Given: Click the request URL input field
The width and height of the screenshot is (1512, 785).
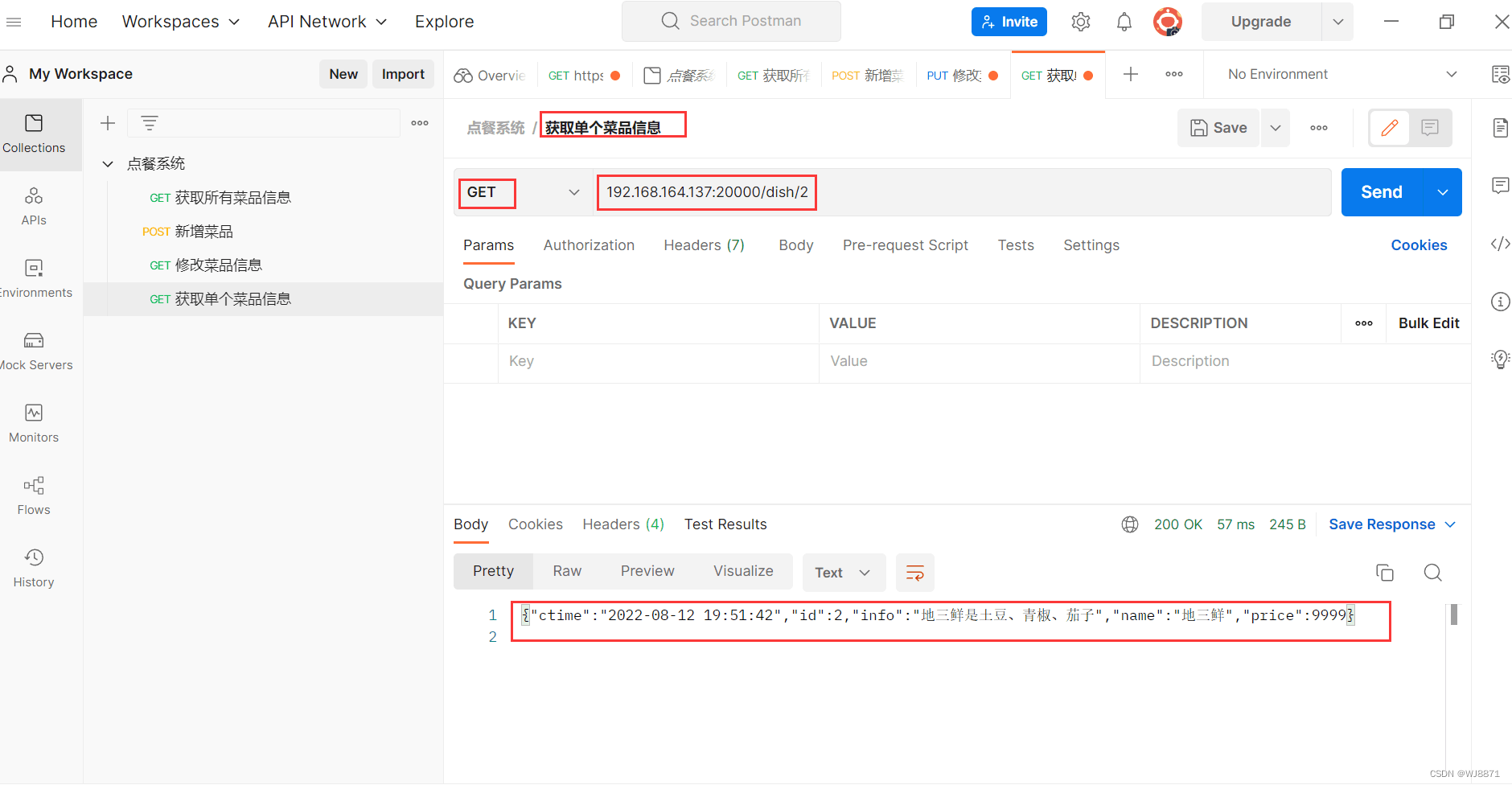Looking at the screenshot, I should (x=885, y=192).
